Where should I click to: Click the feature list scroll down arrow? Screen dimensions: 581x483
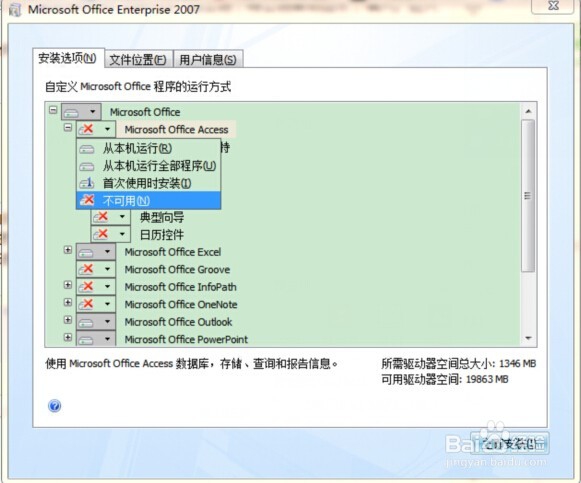click(x=528, y=338)
